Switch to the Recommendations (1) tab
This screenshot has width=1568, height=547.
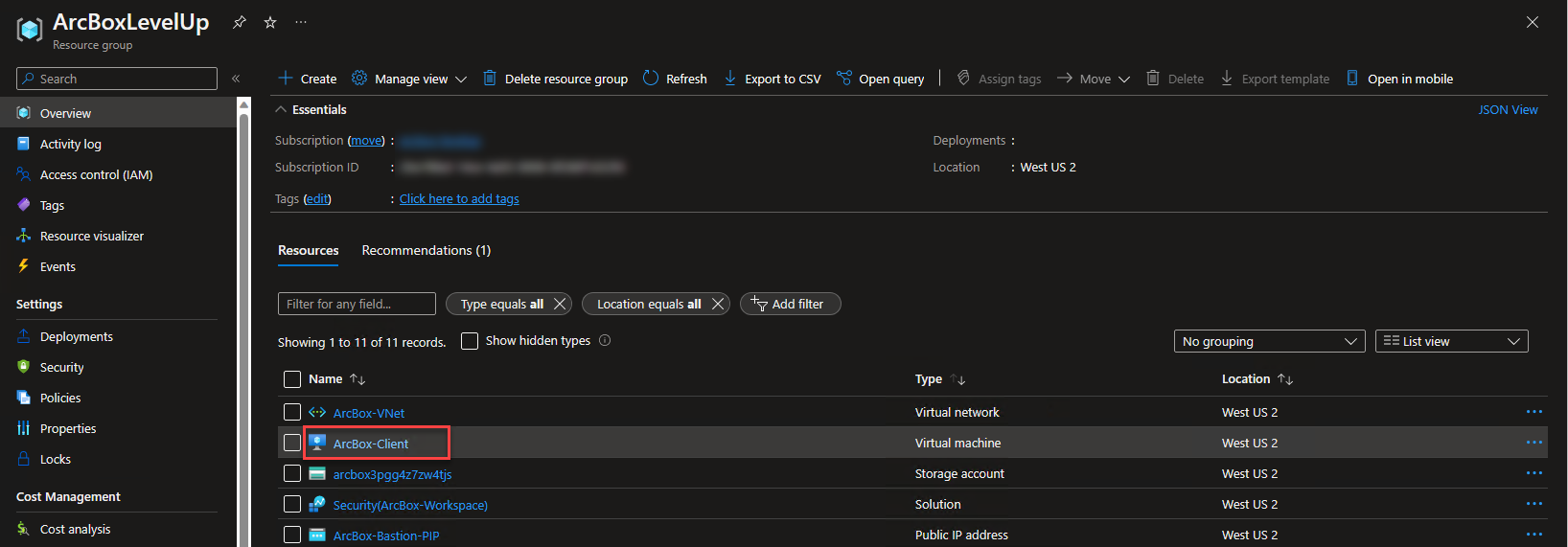(x=427, y=250)
